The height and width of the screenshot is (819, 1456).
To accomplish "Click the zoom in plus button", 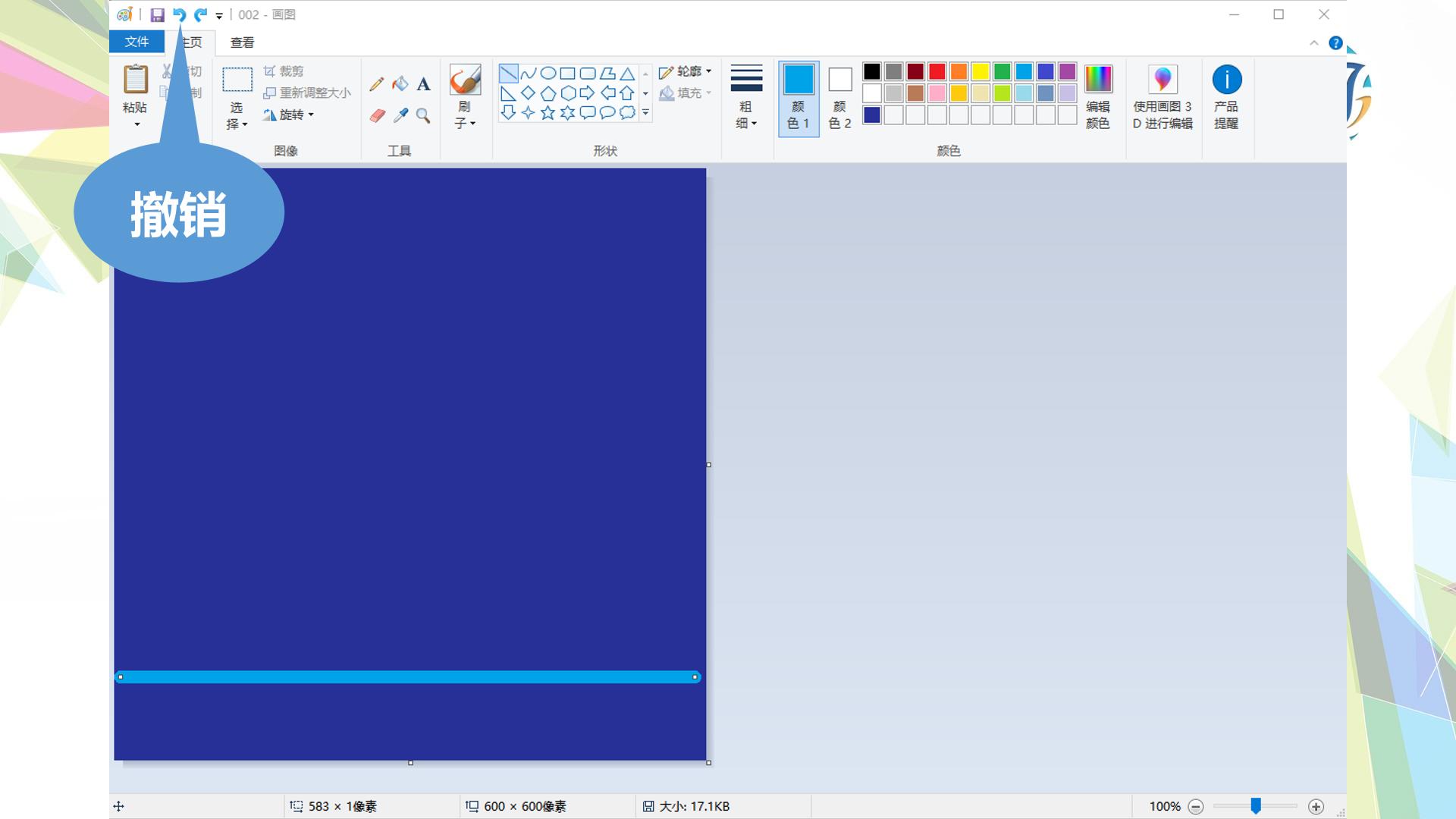I will (1316, 807).
